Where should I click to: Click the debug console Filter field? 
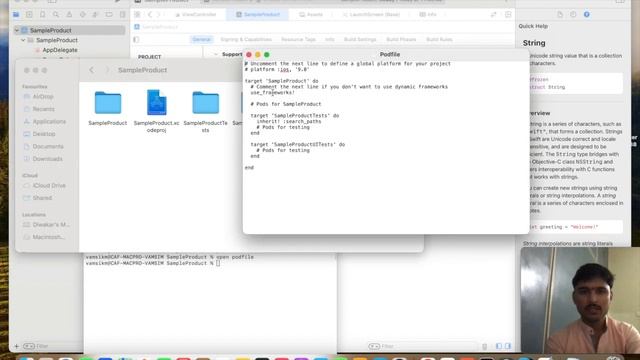point(422,346)
